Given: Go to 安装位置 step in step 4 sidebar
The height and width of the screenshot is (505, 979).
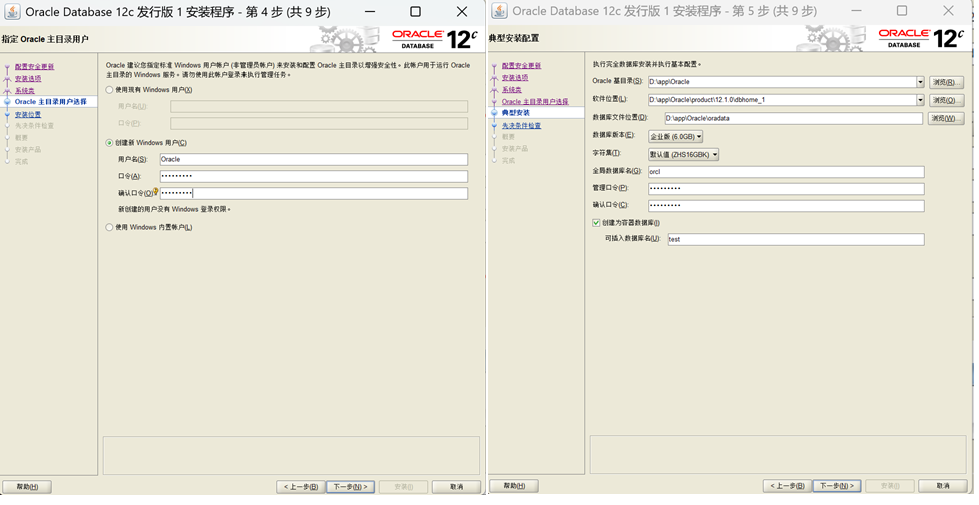Looking at the screenshot, I should click(x=28, y=115).
